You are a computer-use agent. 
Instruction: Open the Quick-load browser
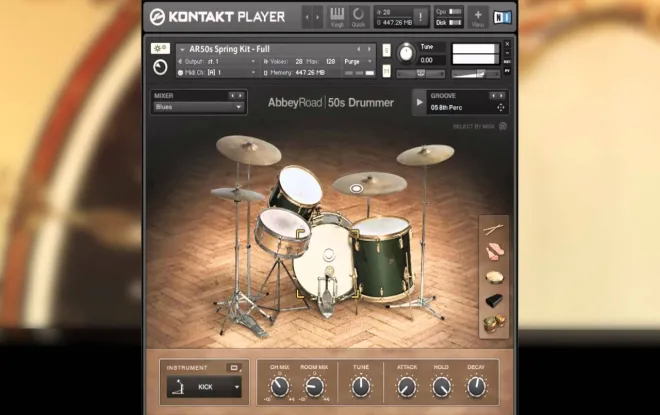pos(358,17)
